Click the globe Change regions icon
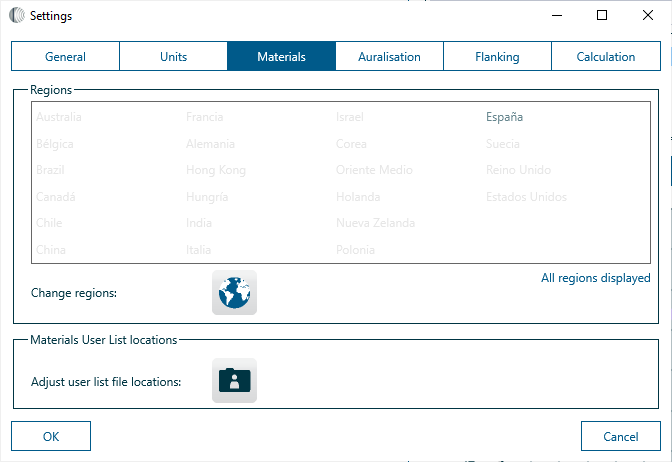The image size is (672, 462). pyautogui.click(x=234, y=293)
